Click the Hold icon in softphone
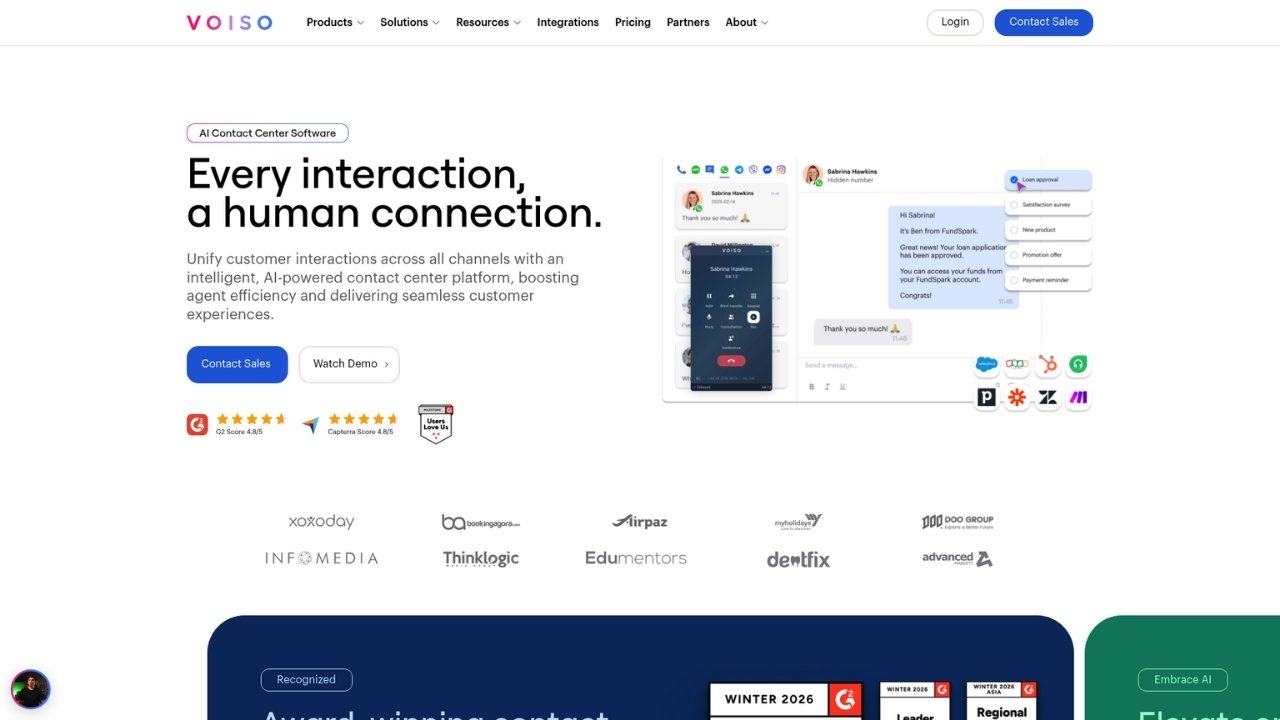The image size is (1280, 720). pyautogui.click(x=709, y=296)
